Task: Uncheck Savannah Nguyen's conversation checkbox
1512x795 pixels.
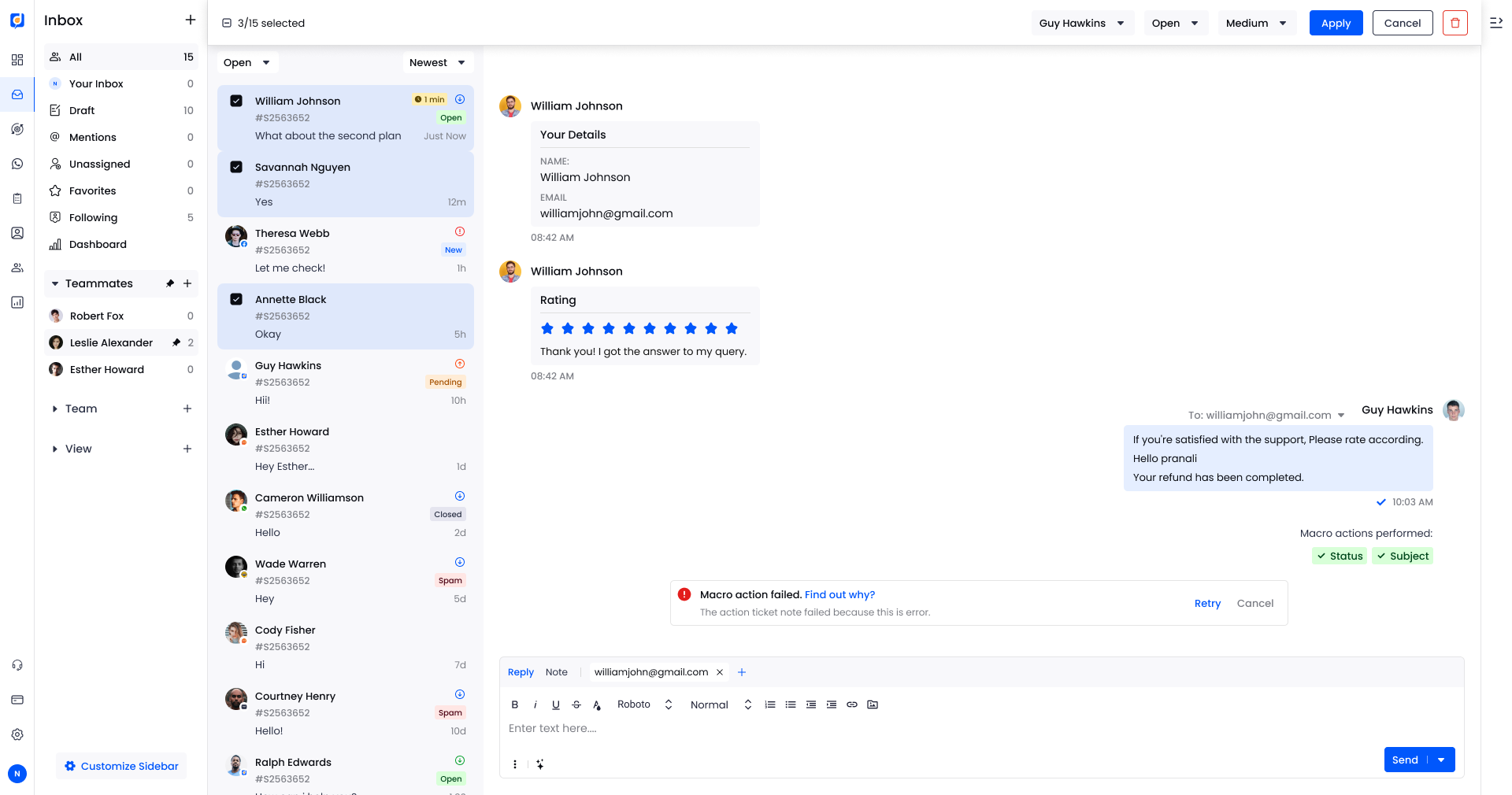Action: (x=236, y=167)
